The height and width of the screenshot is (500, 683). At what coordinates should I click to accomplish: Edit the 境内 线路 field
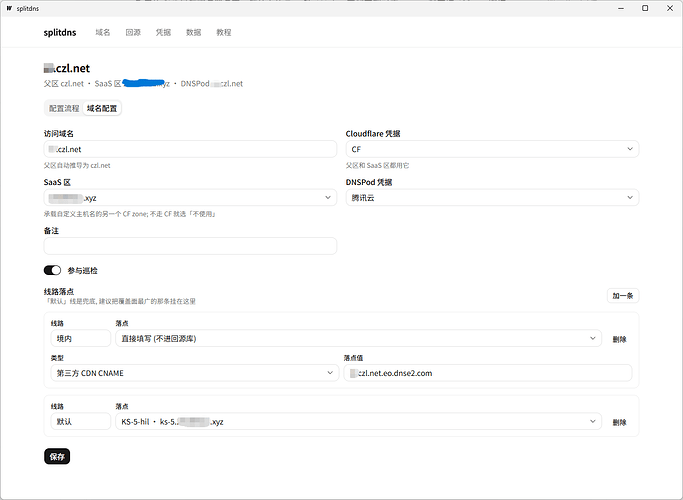point(81,338)
